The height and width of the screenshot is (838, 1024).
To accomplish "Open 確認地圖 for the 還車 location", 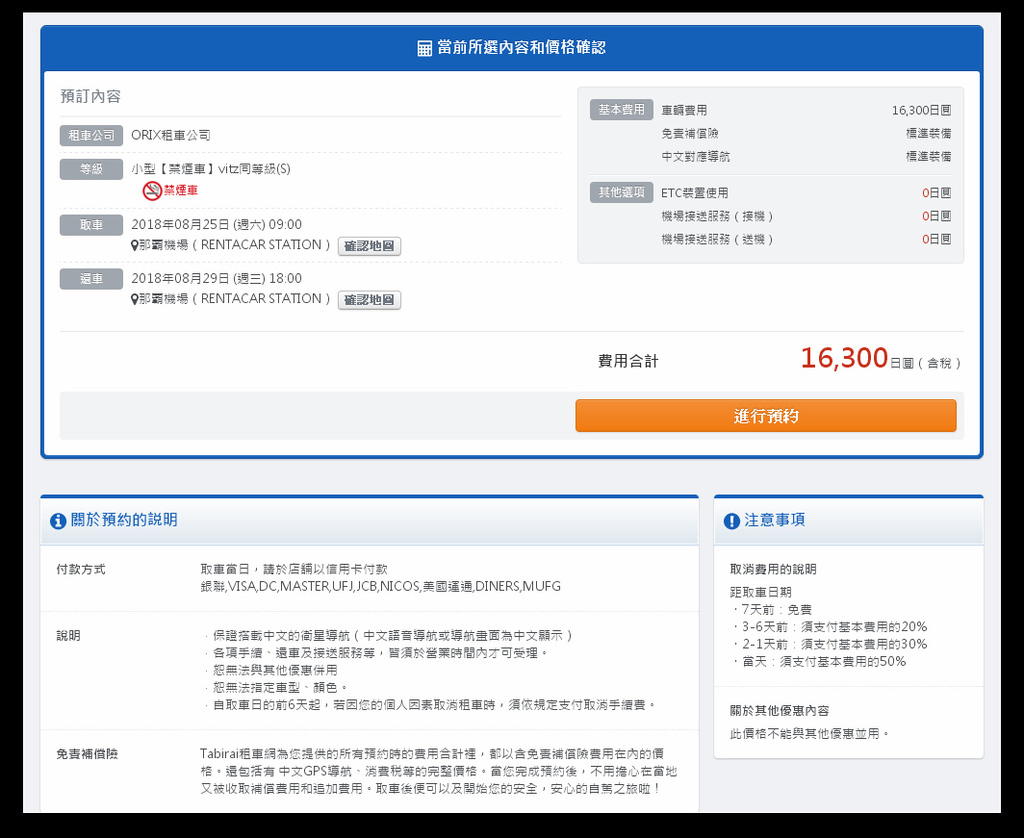I will (369, 300).
